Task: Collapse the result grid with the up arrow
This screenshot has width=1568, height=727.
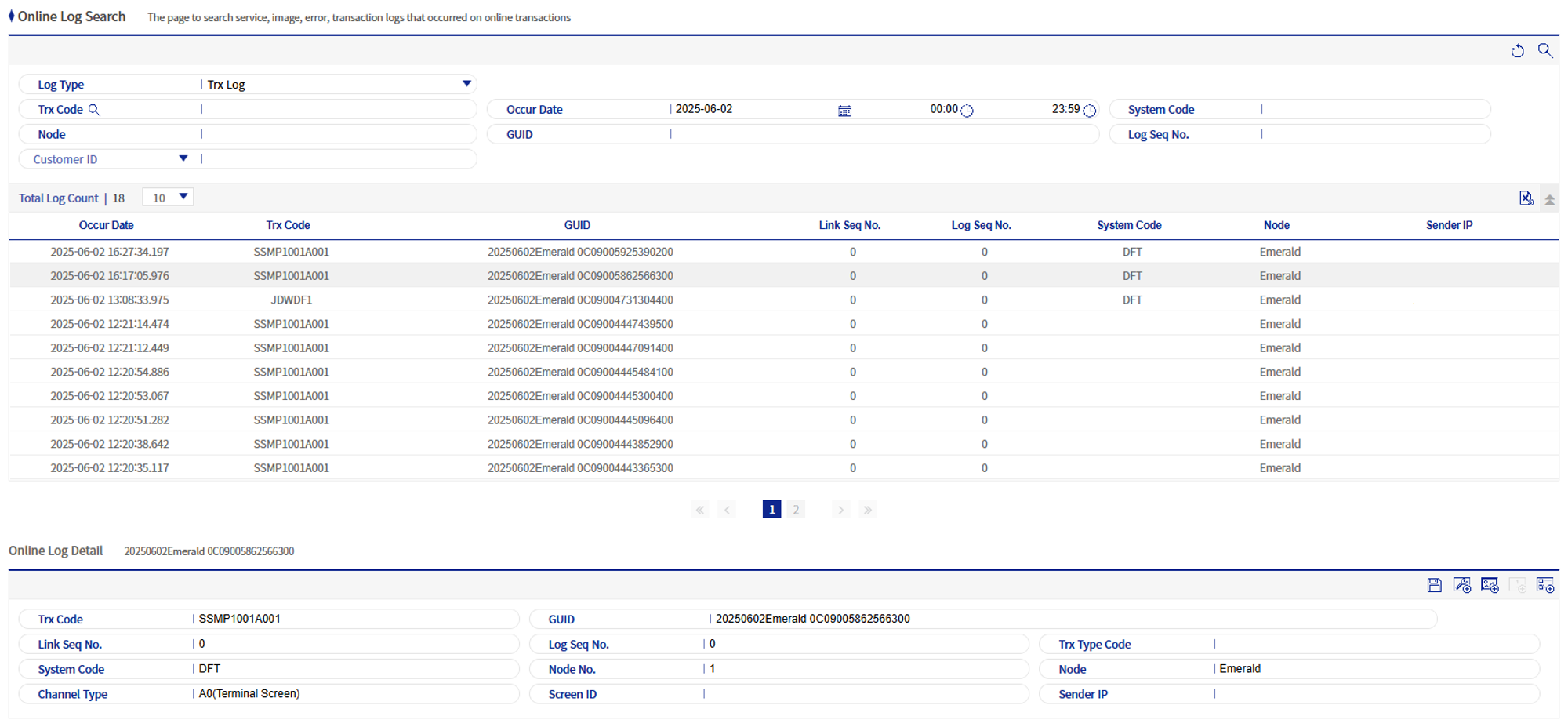Action: (1550, 198)
